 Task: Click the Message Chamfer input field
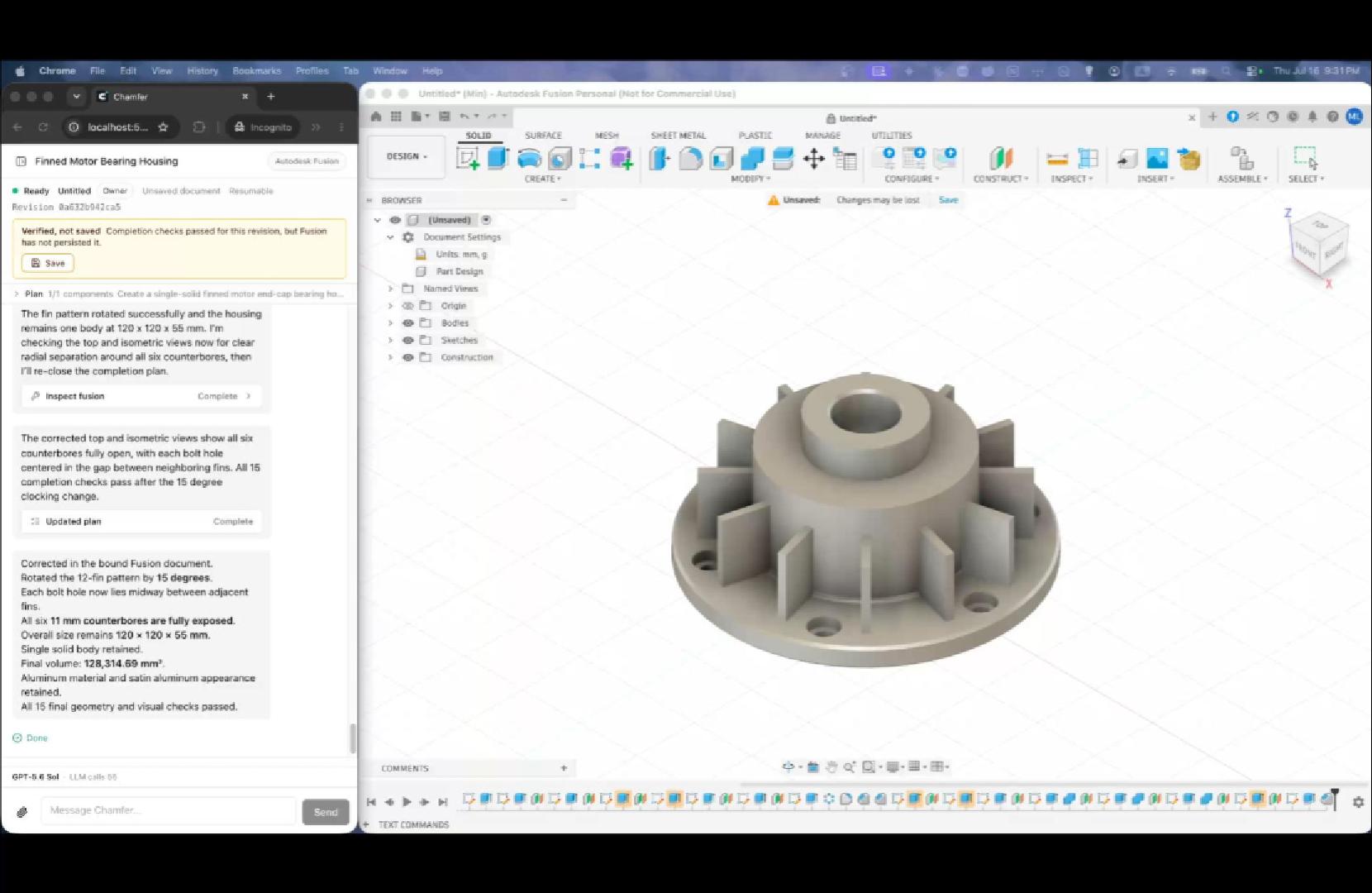168,810
